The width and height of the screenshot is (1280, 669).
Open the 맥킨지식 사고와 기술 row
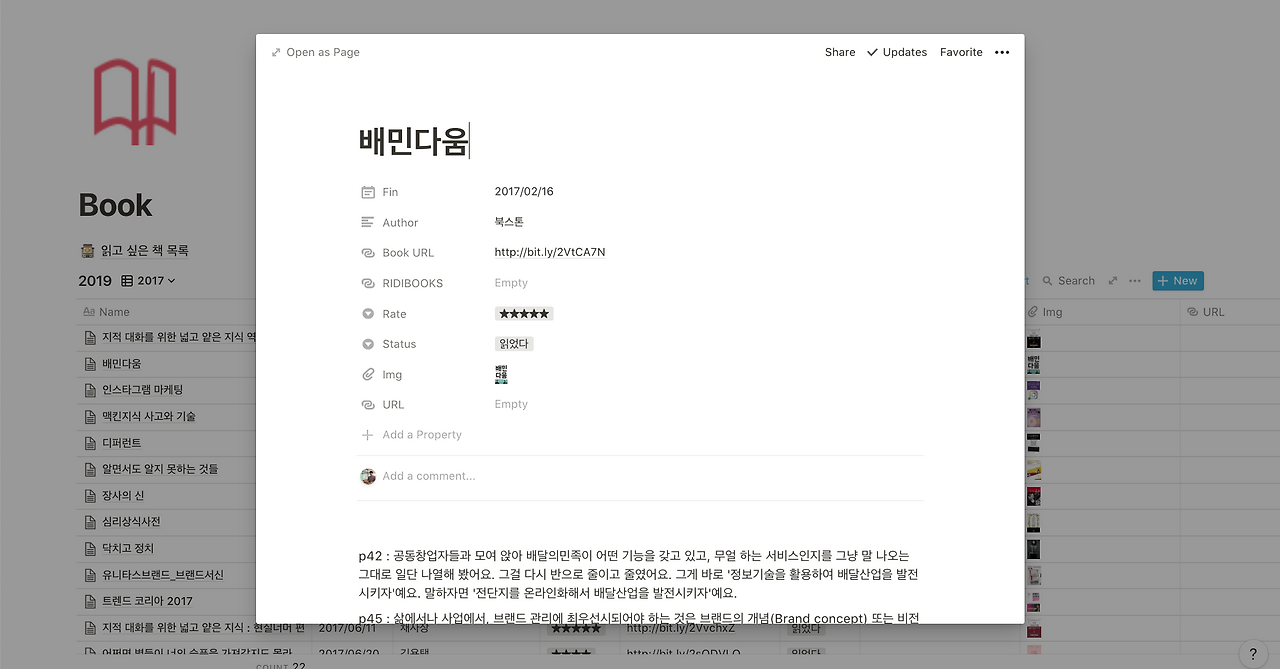click(x=149, y=416)
